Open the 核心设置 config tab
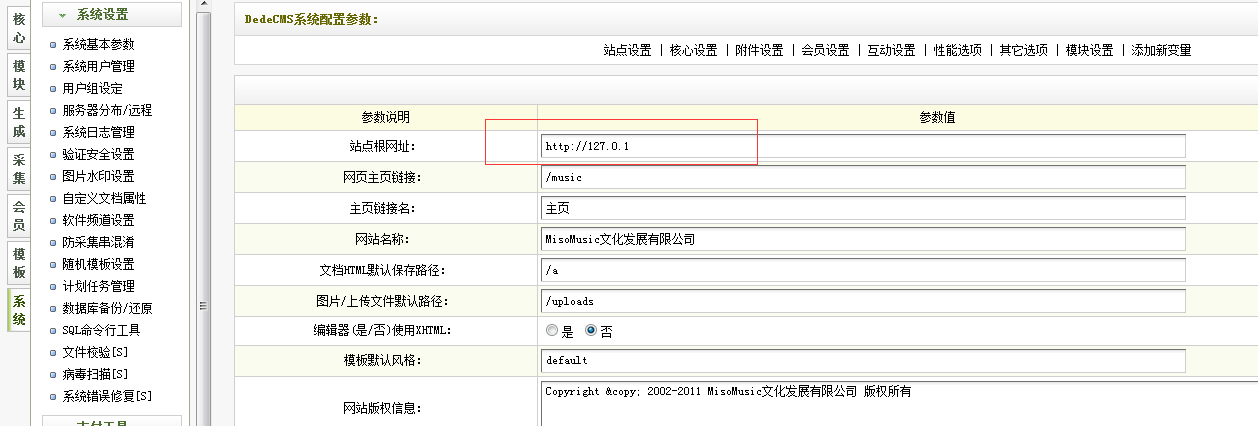The image size is (1258, 426). (693, 50)
